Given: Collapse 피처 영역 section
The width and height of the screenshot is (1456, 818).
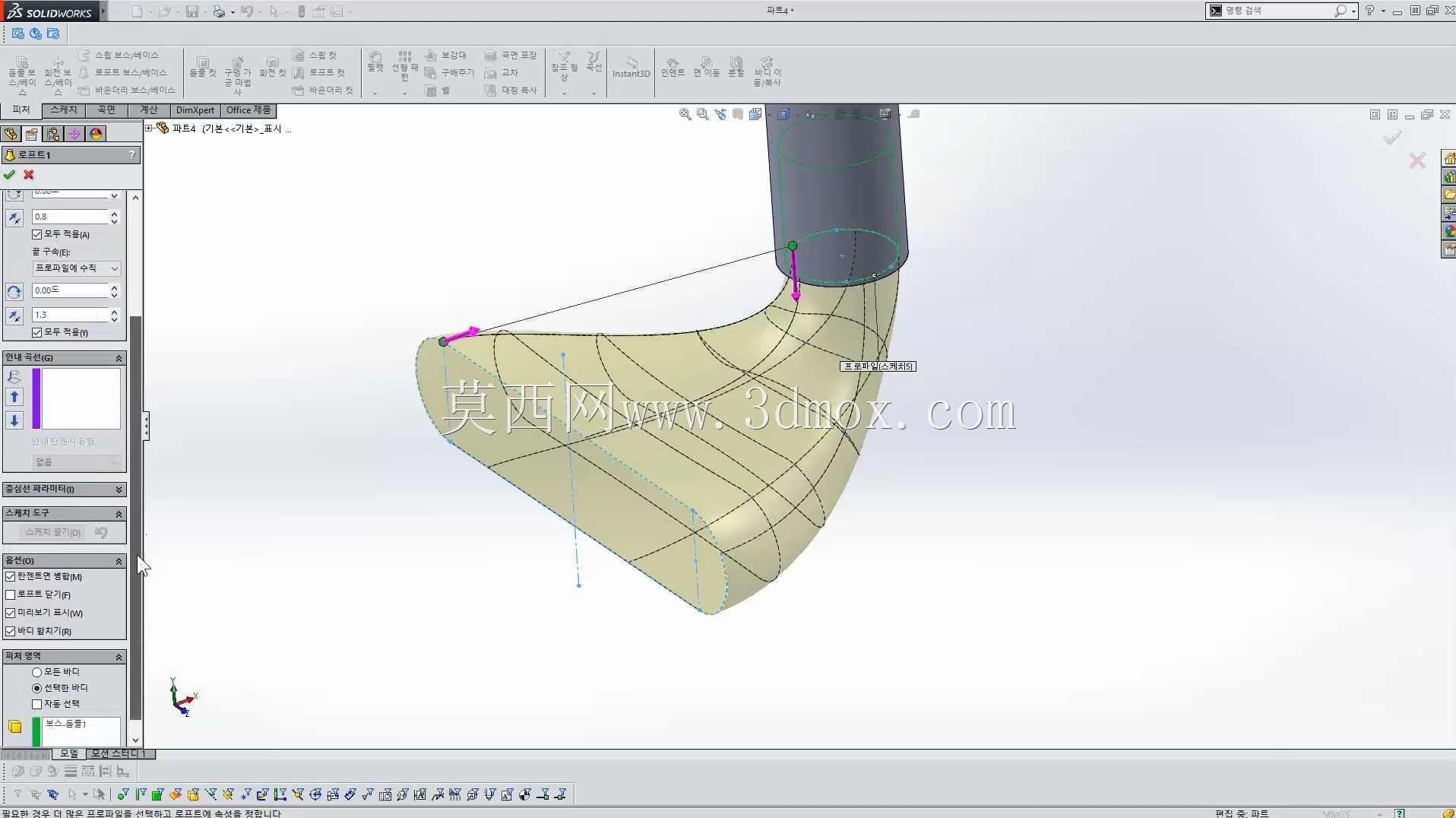Looking at the screenshot, I should click(x=119, y=657).
